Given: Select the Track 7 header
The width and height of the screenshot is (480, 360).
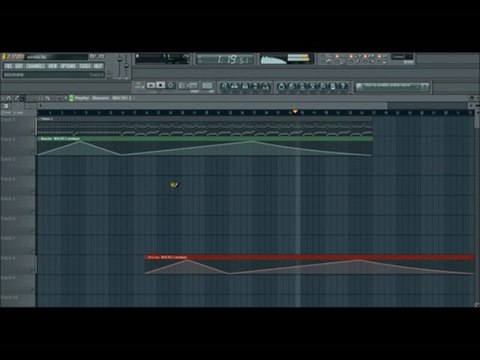Looking at the screenshot, I should click(x=18, y=244).
